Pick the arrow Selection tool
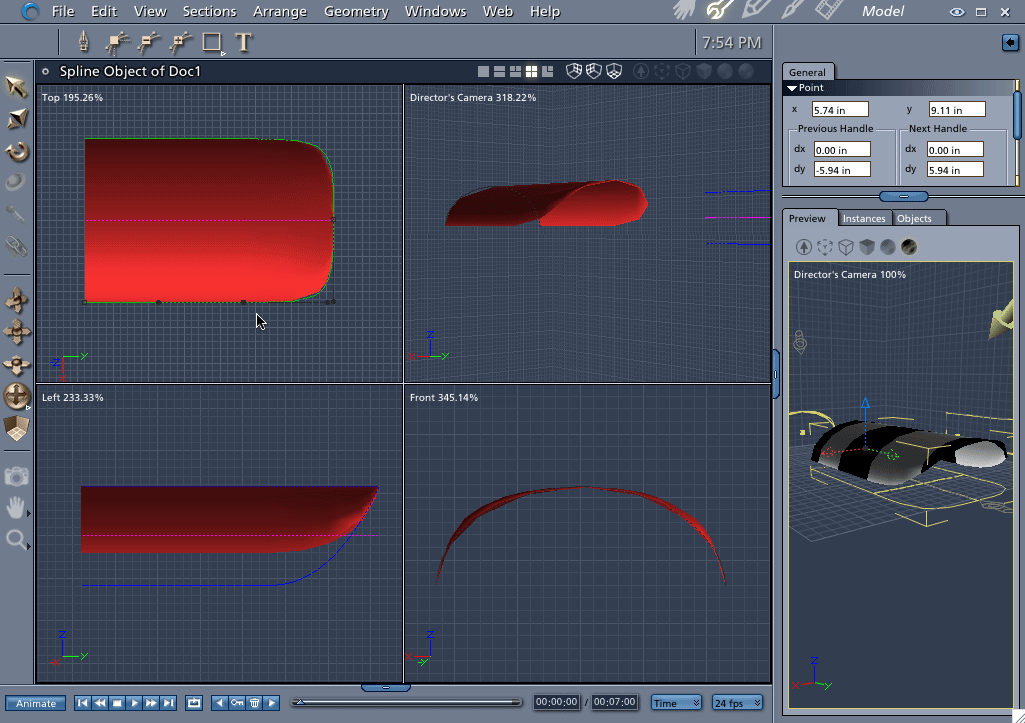1025x723 pixels. click(x=17, y=88)
